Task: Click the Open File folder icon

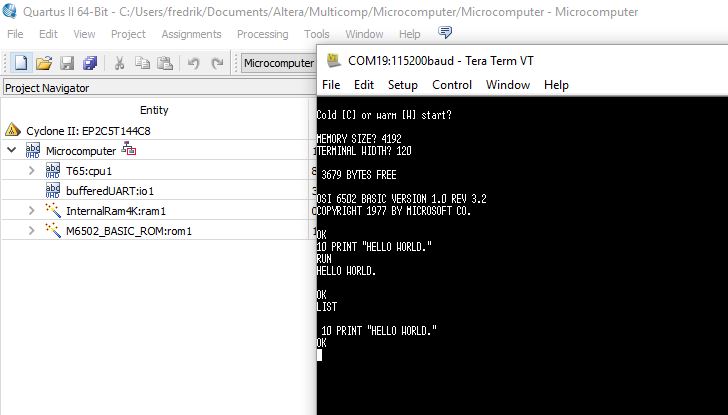Action: coord(44,63)
